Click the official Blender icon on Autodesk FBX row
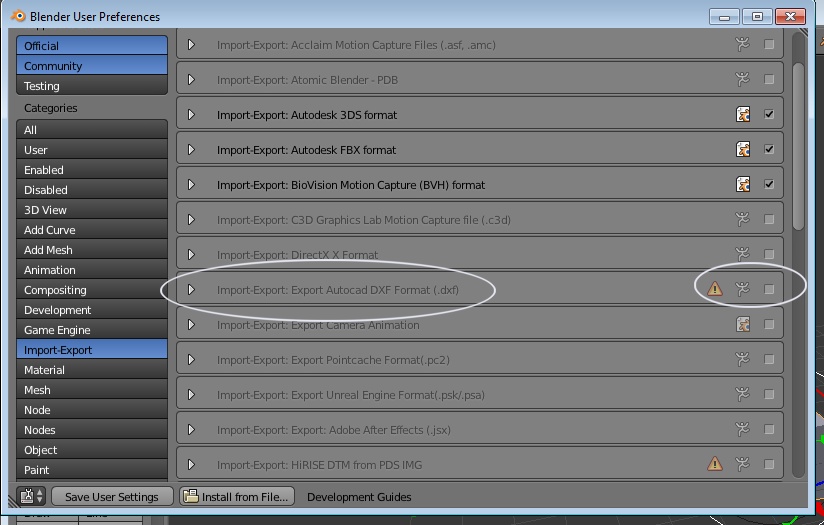 (x=743, y=149)
